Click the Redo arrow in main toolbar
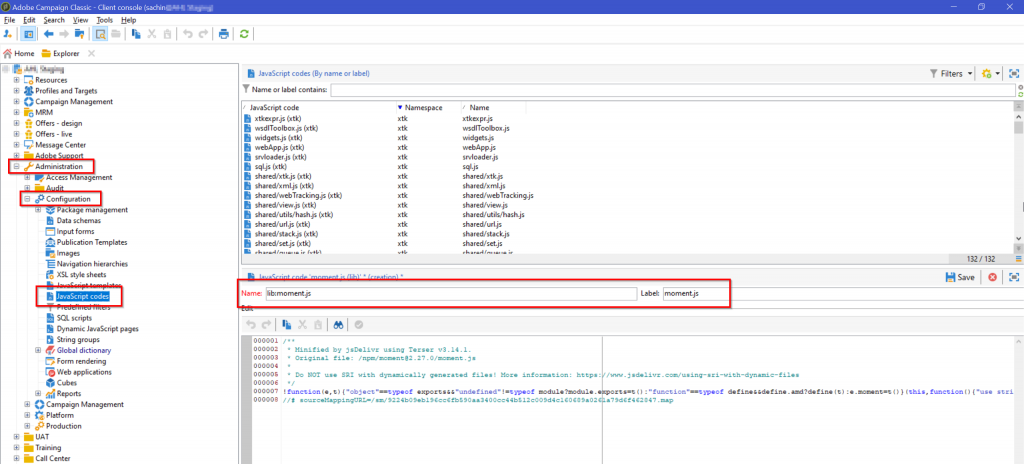This screenshot has height=464, width=1024. pos(203,34)
